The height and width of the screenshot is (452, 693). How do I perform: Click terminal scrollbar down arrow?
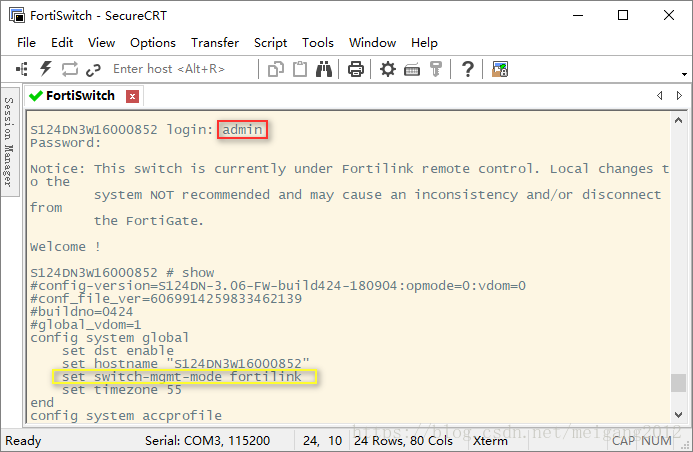678,414
